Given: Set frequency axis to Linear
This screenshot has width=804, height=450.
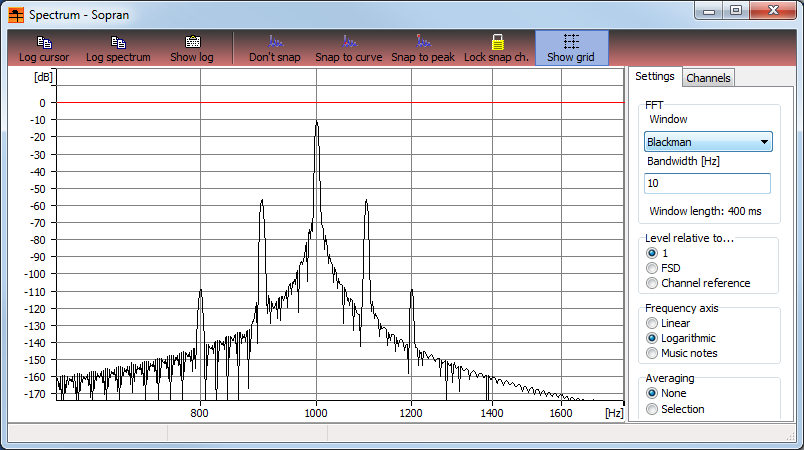Looking at the screenshot, I should coord(652,323).
